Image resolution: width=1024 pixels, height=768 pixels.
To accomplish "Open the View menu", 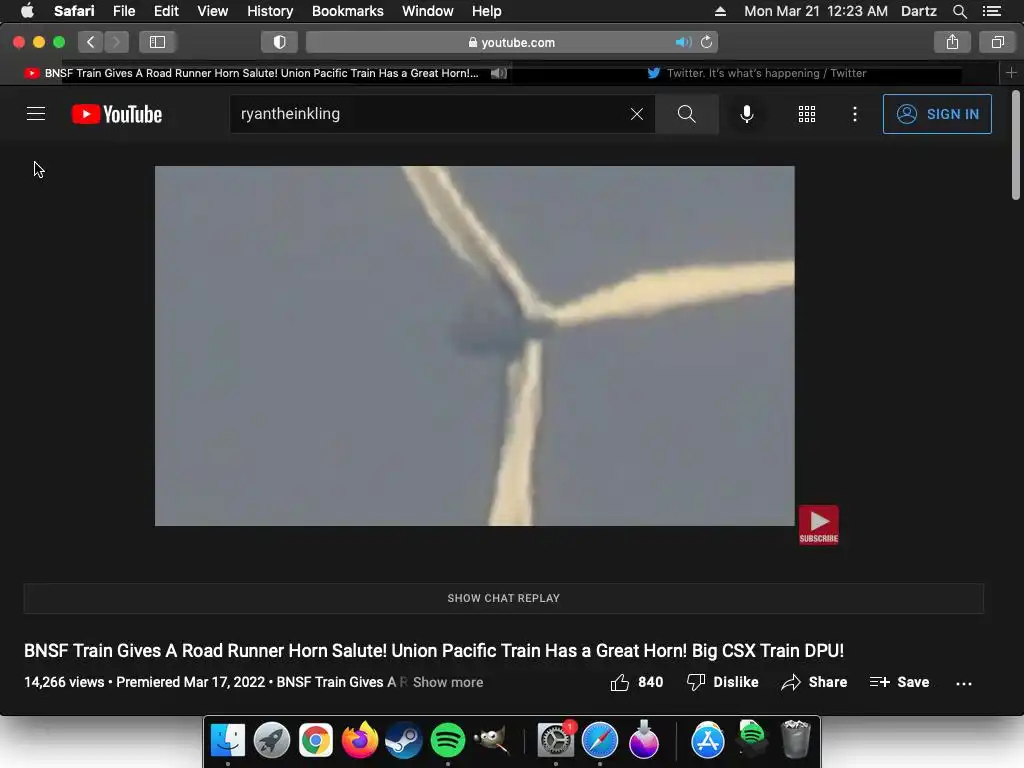I will [x=212, y=11].
